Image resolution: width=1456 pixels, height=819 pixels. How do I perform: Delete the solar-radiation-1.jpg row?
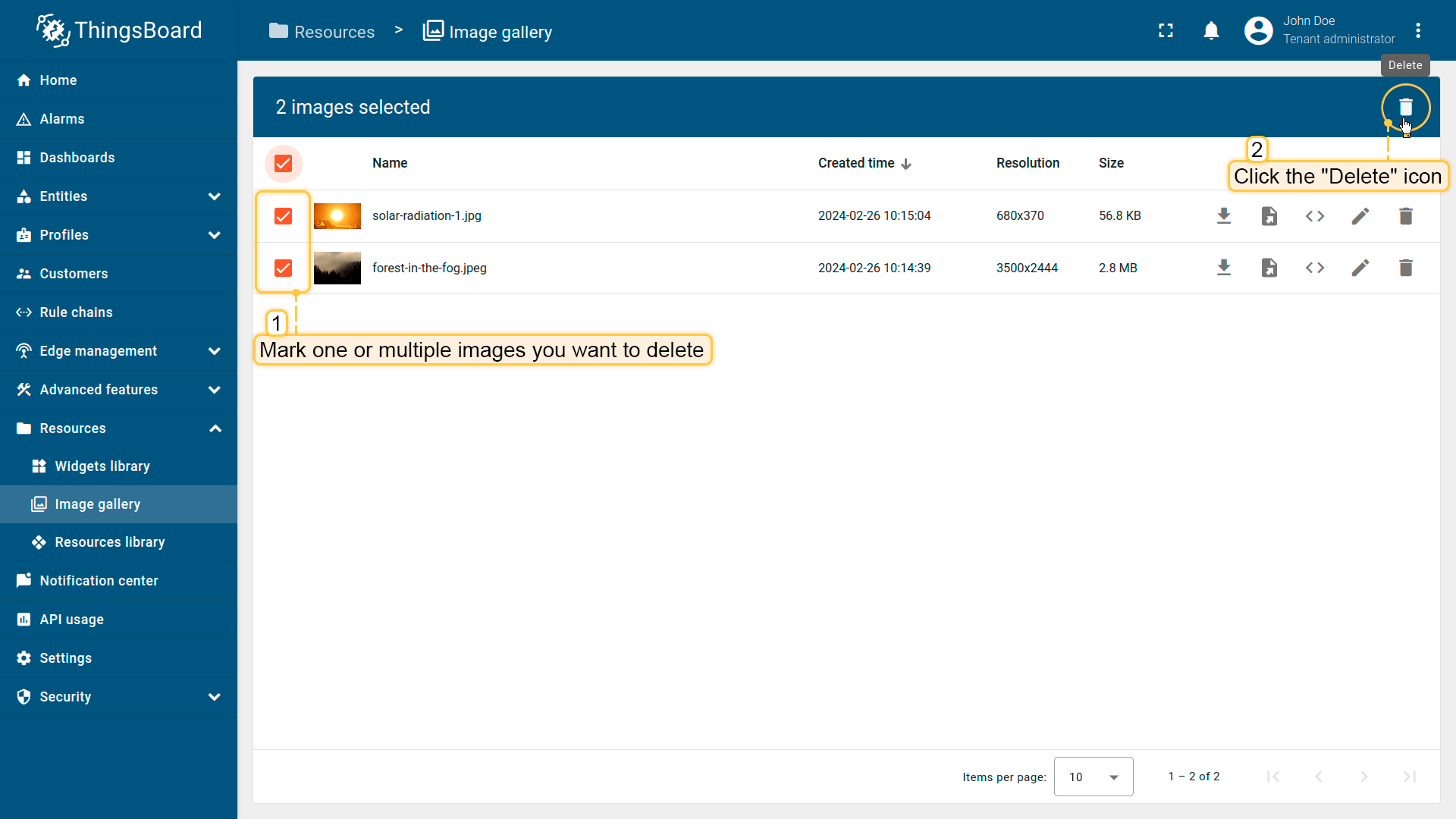[x=1405, y=216]
